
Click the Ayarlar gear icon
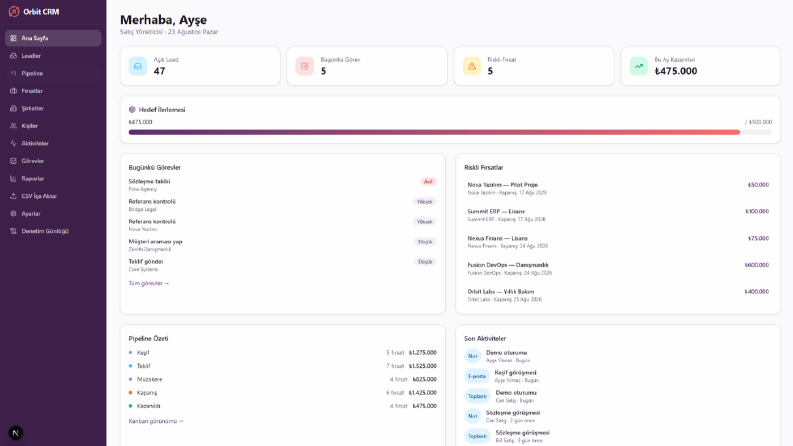tap(13, 213)
